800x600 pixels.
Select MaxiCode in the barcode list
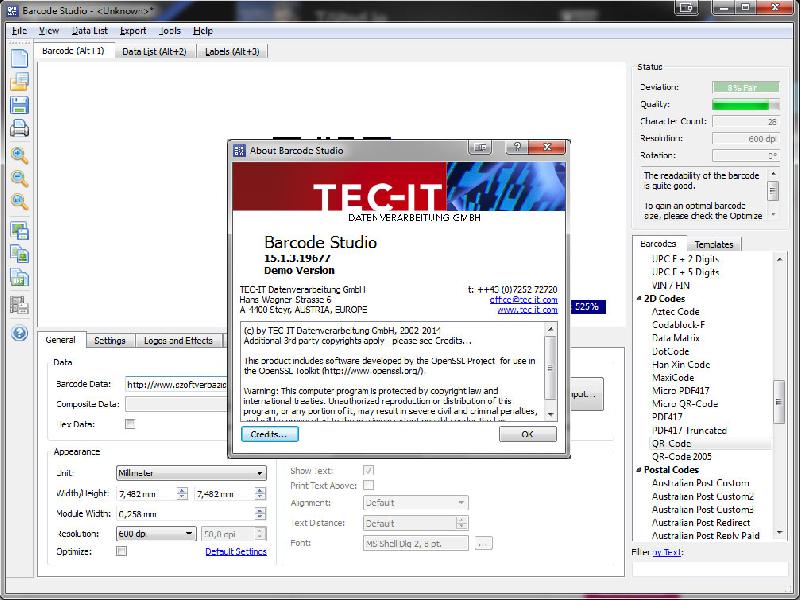[673, 378]
